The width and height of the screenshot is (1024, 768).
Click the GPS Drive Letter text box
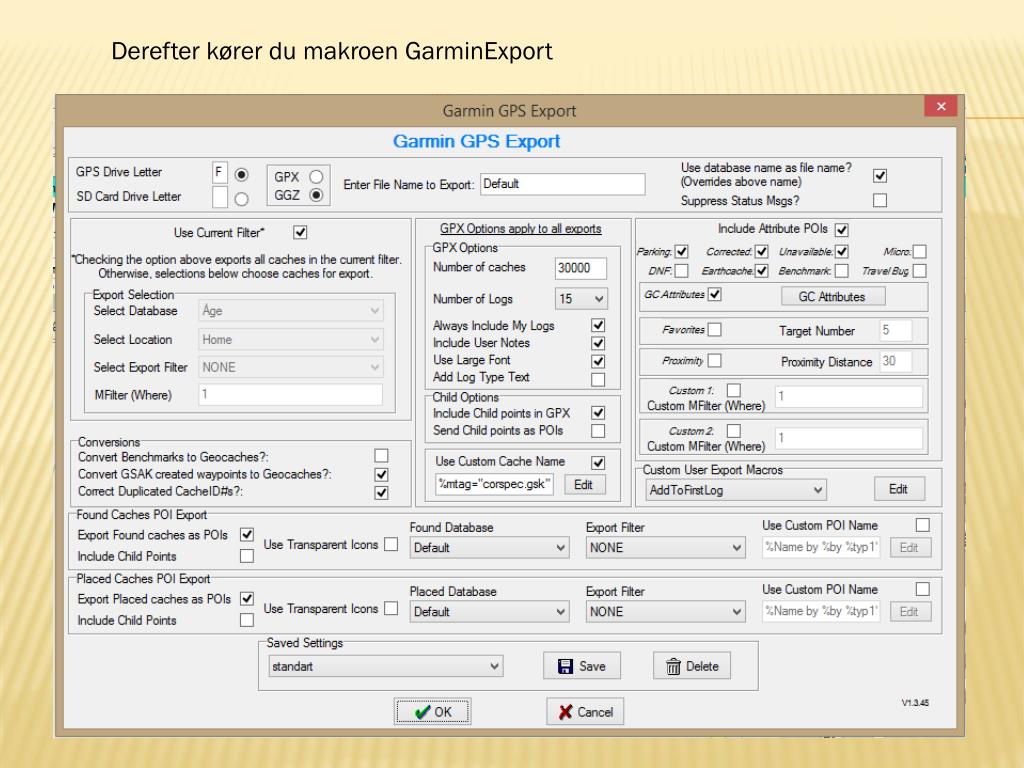point(220,173)
